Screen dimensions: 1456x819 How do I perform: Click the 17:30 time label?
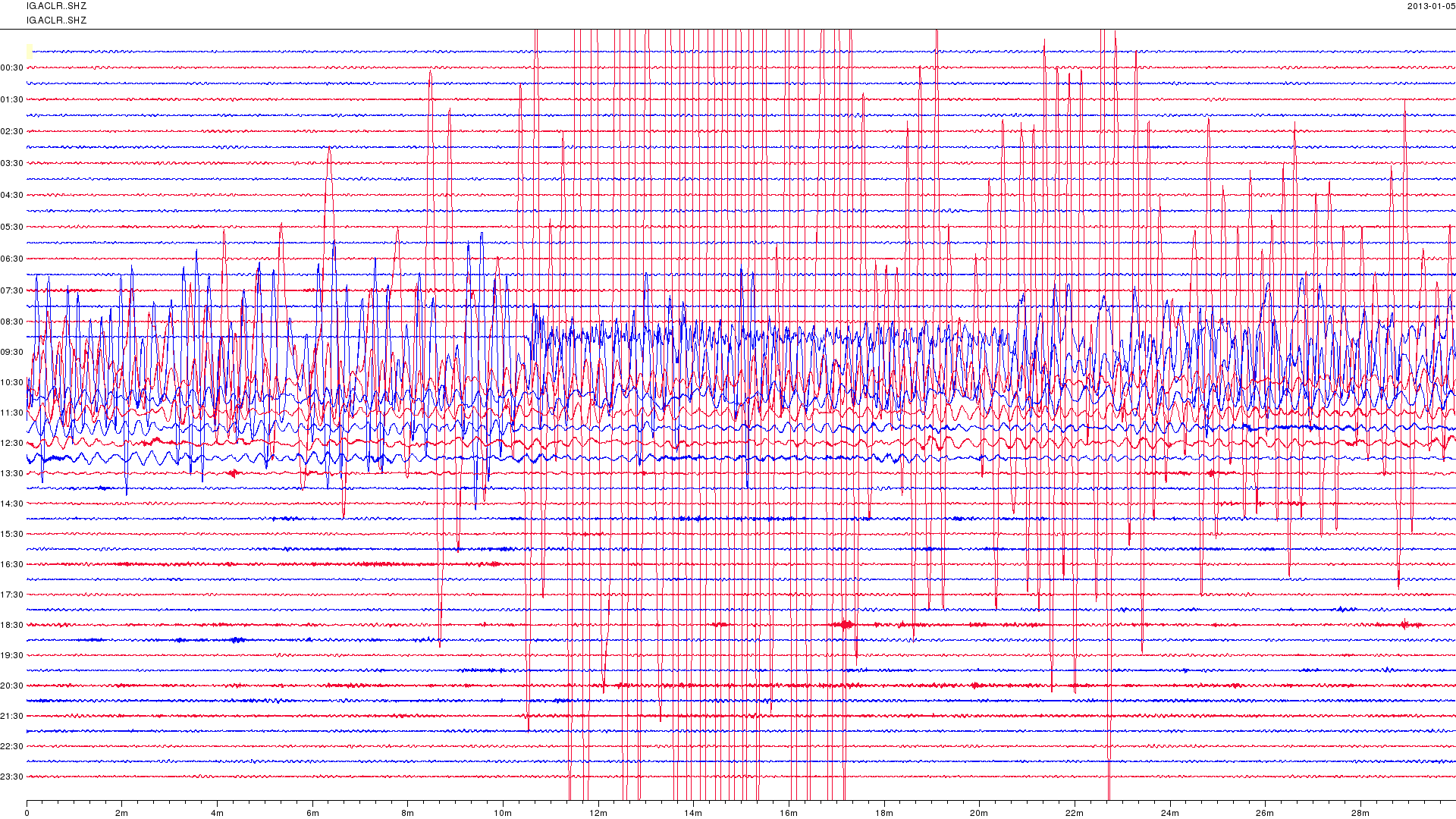[x=12, y=595]
